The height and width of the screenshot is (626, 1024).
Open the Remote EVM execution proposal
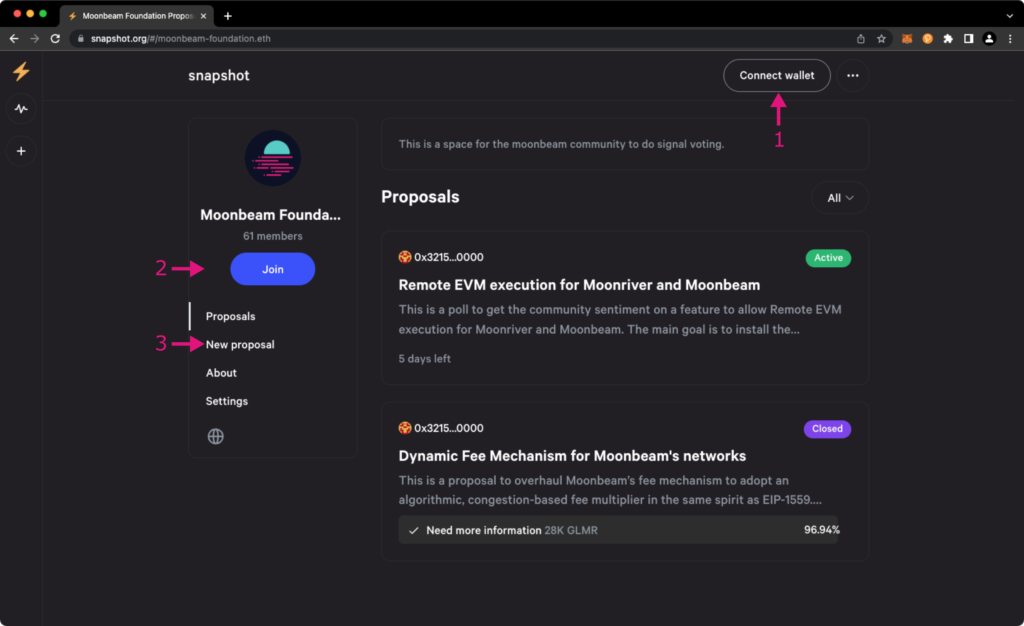579,285
